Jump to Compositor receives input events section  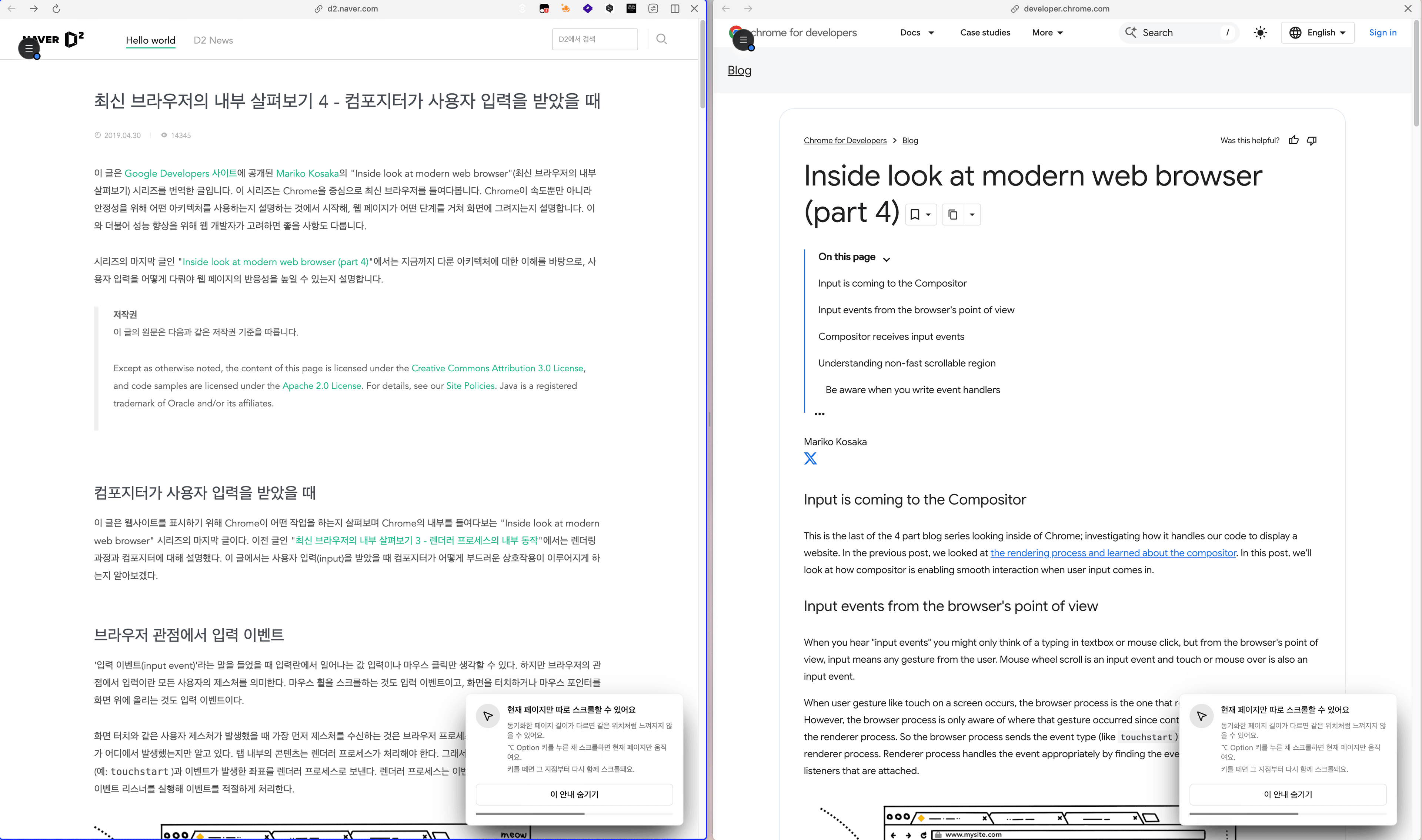pyautogui.click(x=891, y=337)
